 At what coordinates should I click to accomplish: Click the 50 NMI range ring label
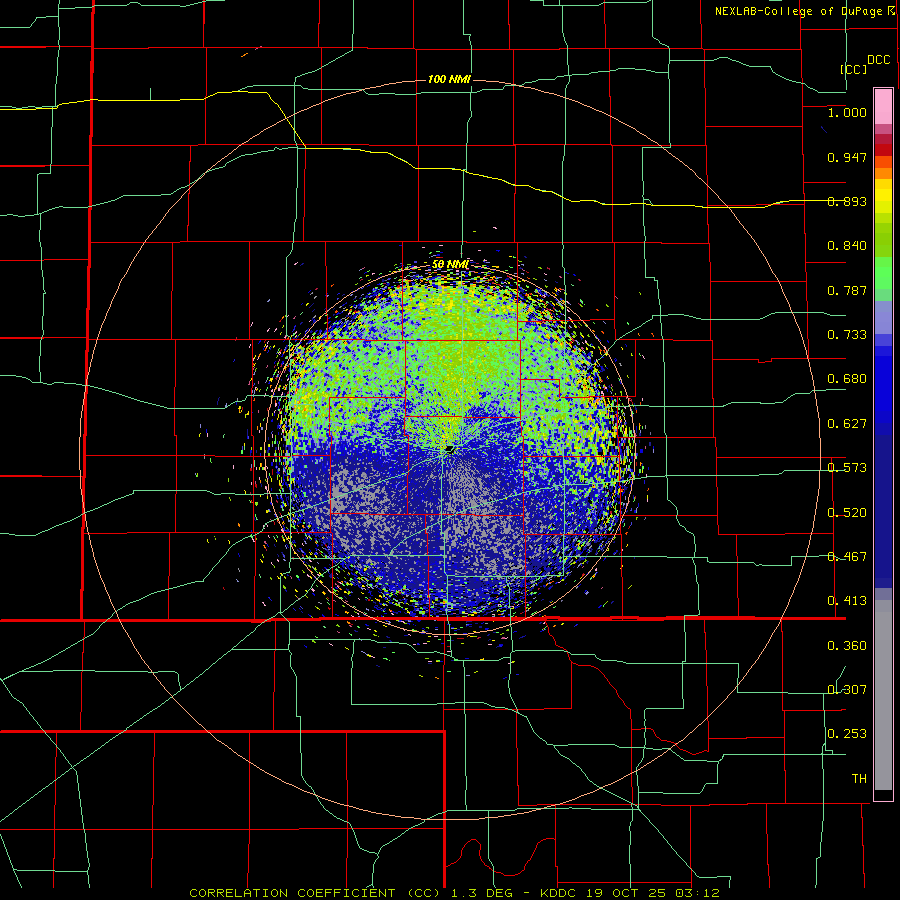(450, 264)
